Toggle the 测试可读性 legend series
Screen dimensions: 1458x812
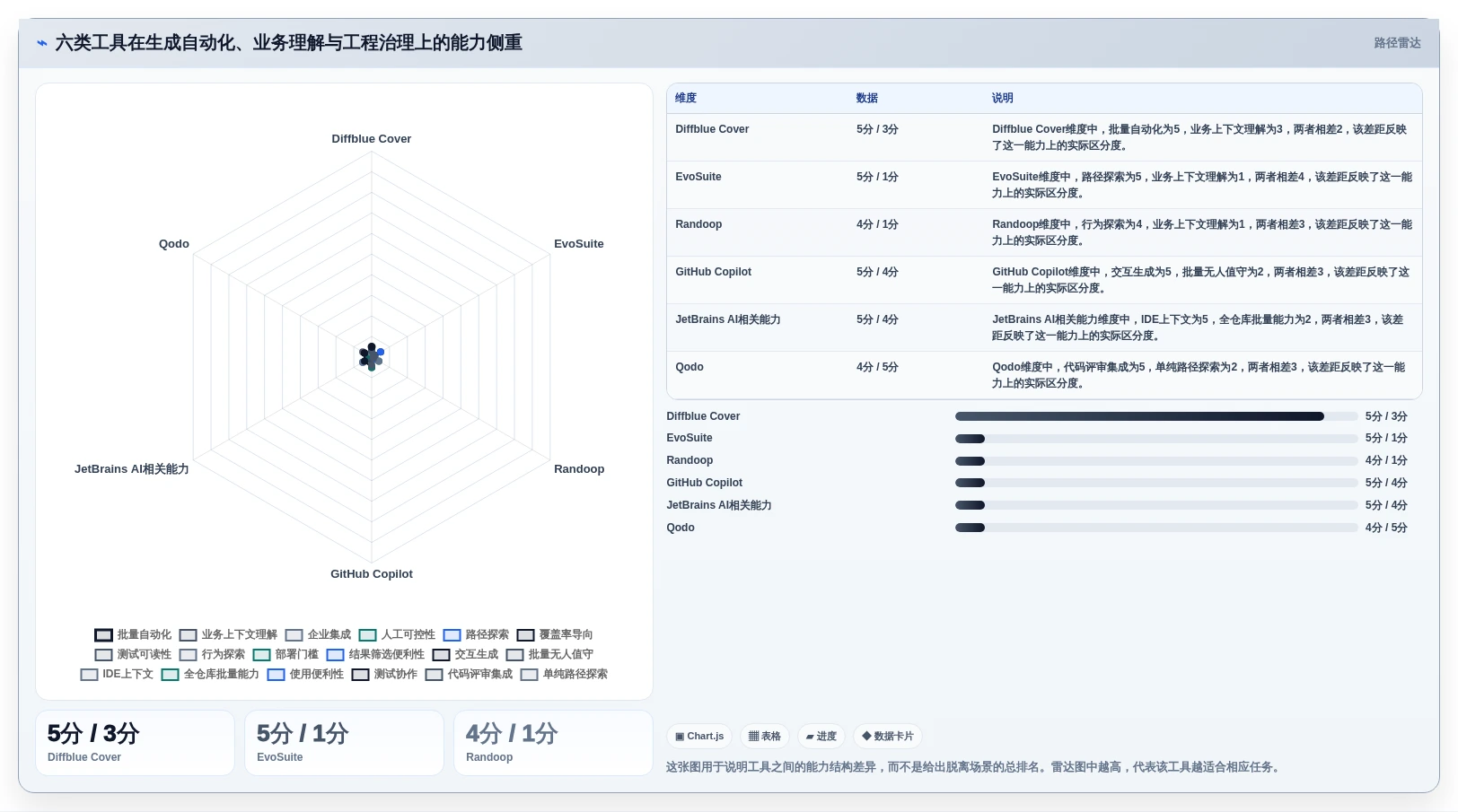pos(133,654)
